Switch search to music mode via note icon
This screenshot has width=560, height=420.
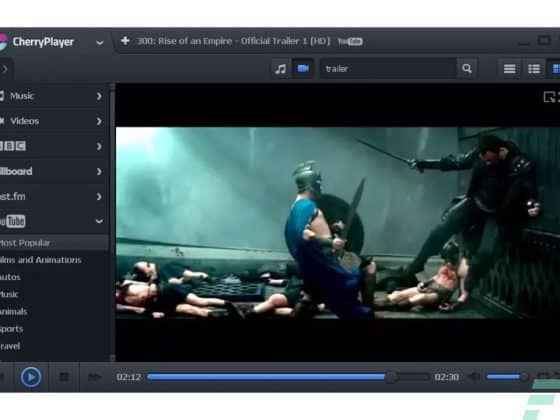pos(281,69)
